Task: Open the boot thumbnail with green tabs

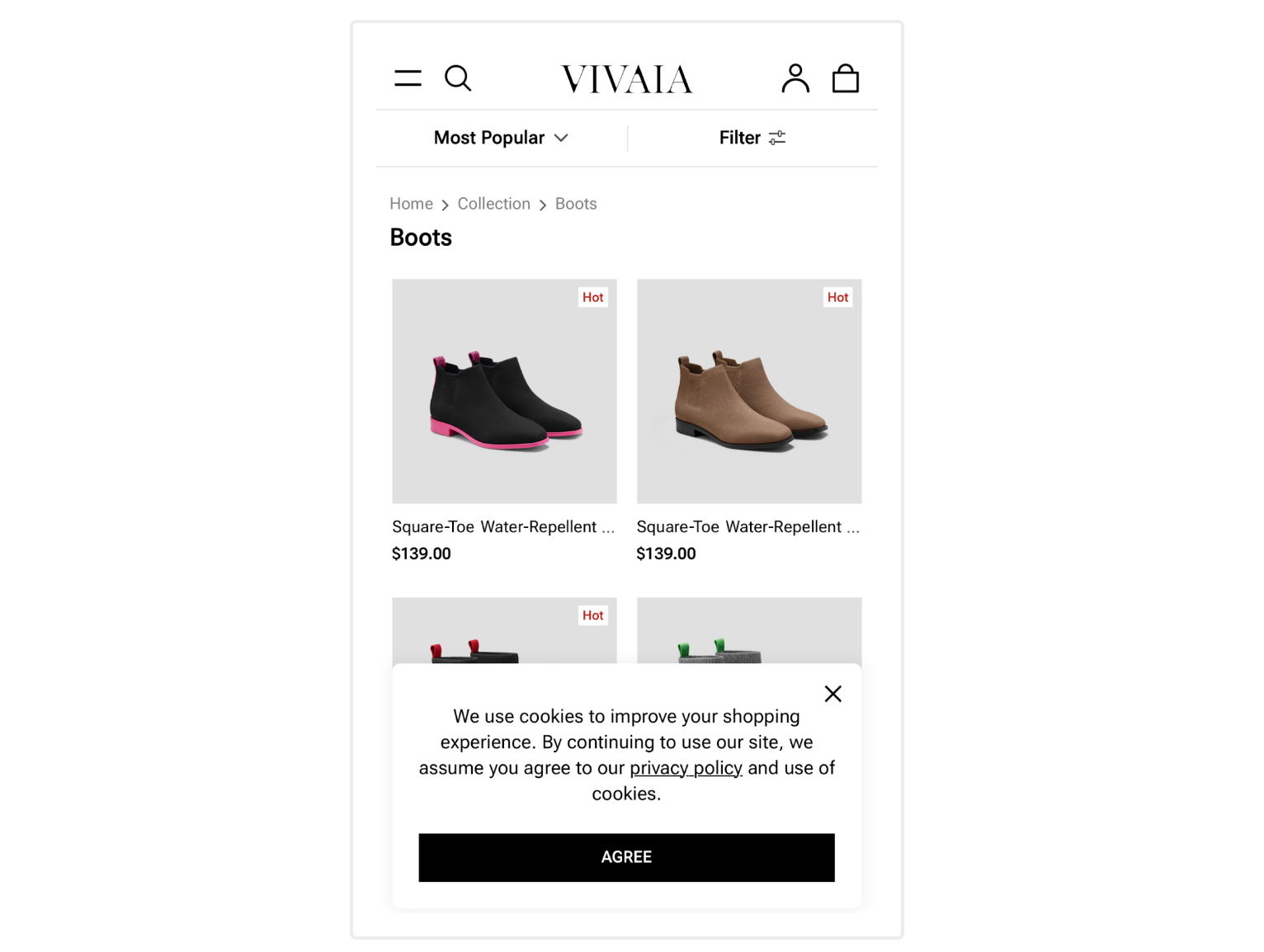Action: (x=749, y=631)
